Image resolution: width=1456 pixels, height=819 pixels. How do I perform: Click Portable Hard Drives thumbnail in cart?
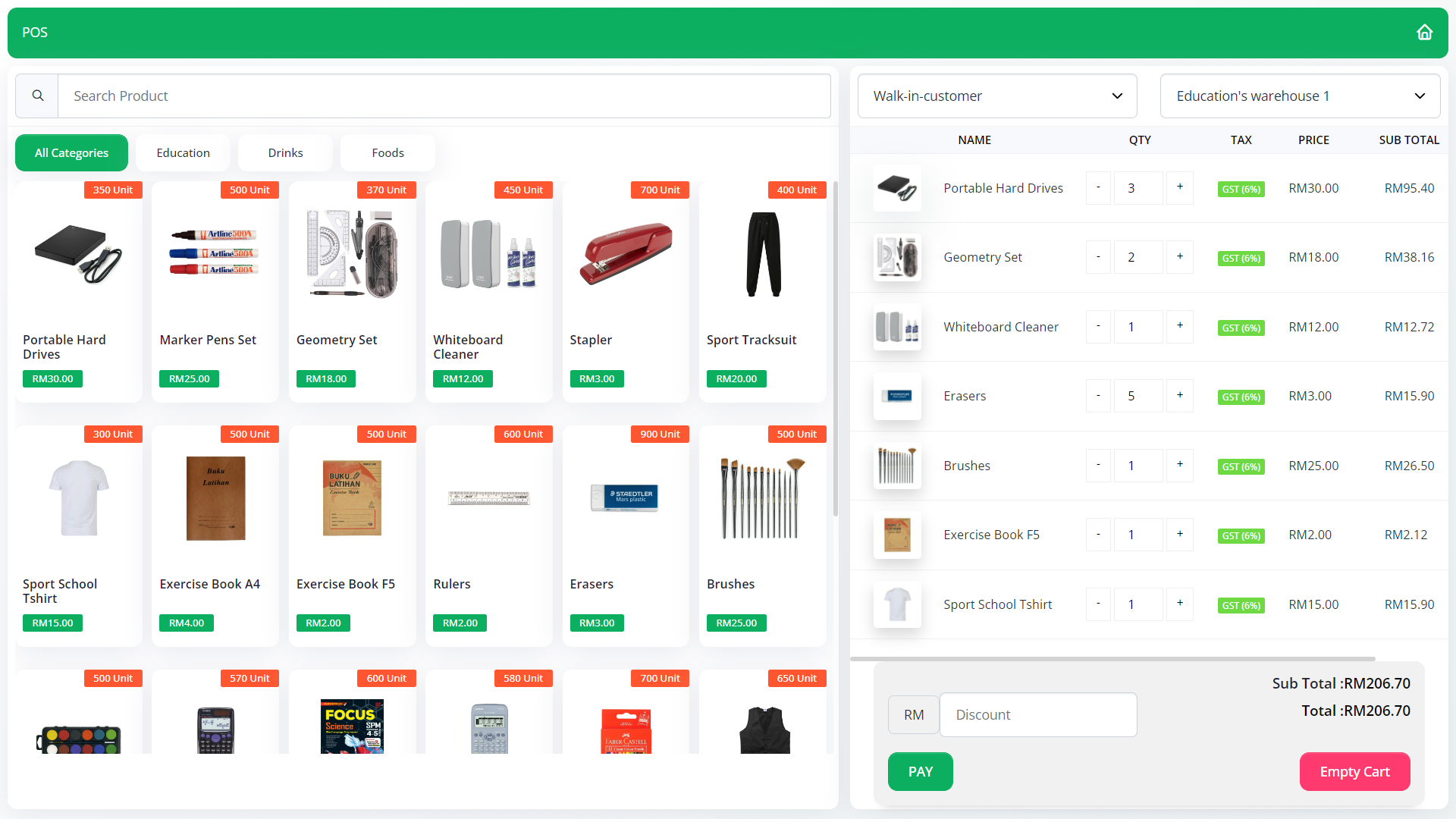[897, 187]
